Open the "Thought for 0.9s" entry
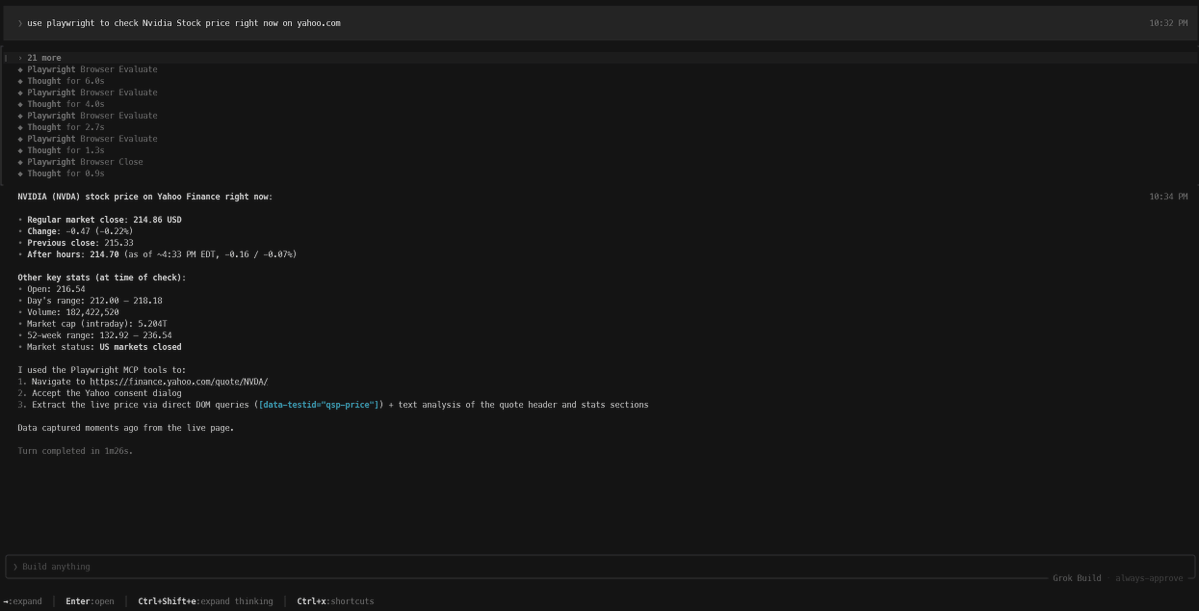The width and height of the screenshot is (1199, 611). [x=66, y=174]
